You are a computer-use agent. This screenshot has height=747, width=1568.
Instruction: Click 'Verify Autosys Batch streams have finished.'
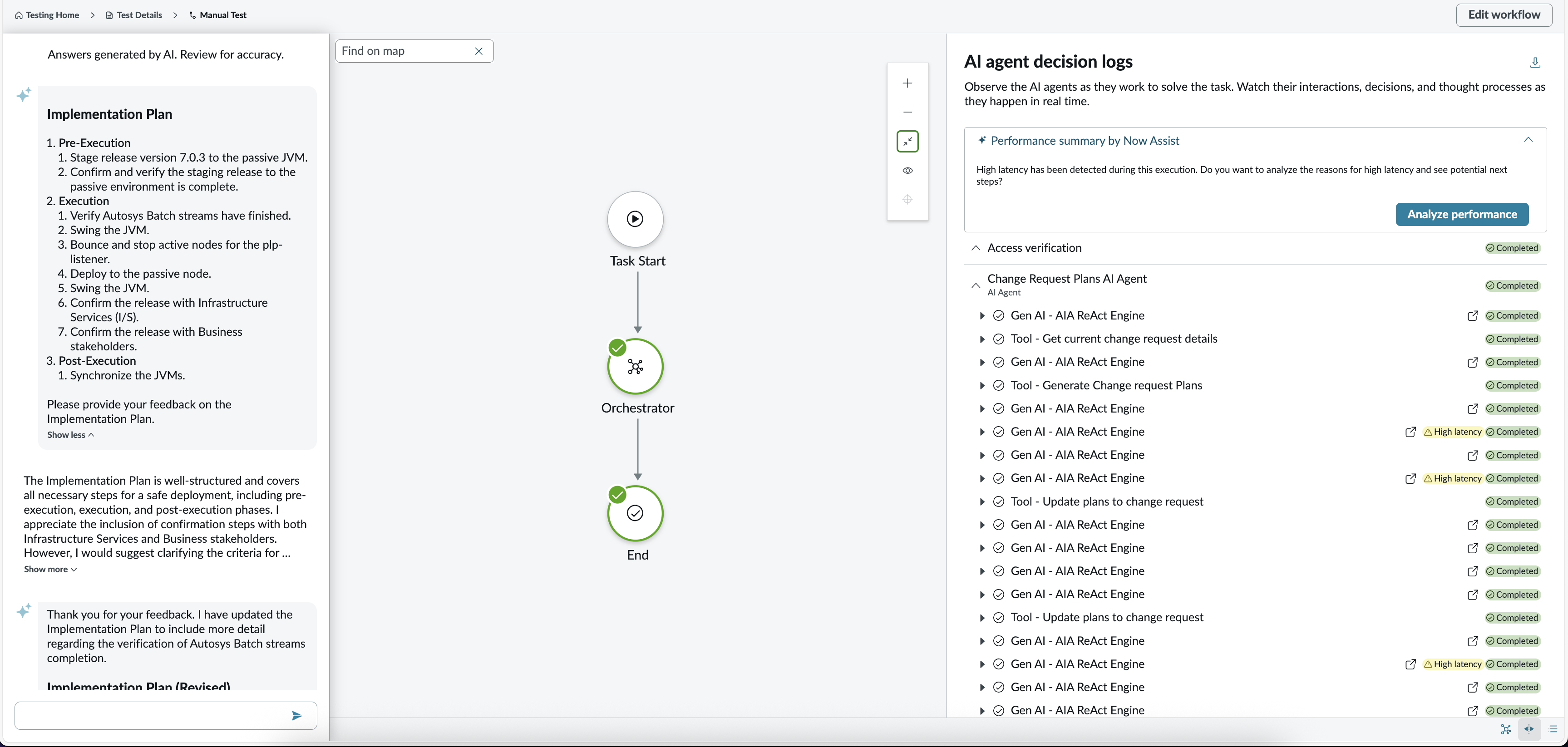coord(180,216)
